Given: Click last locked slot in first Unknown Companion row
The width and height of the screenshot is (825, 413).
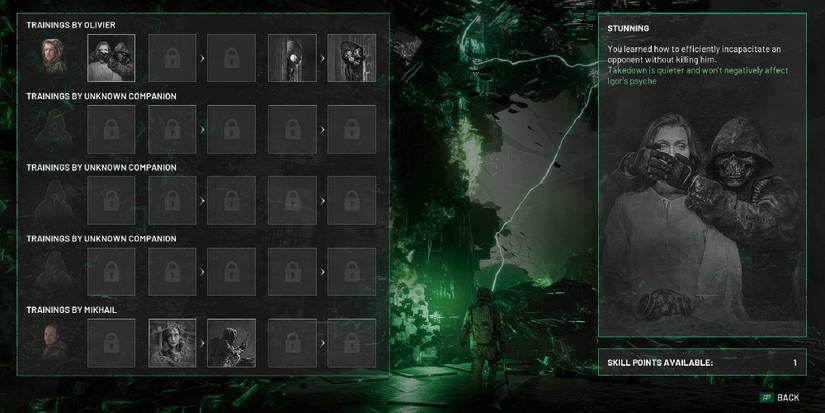Looking at the screenshot, I should (351, 129).
